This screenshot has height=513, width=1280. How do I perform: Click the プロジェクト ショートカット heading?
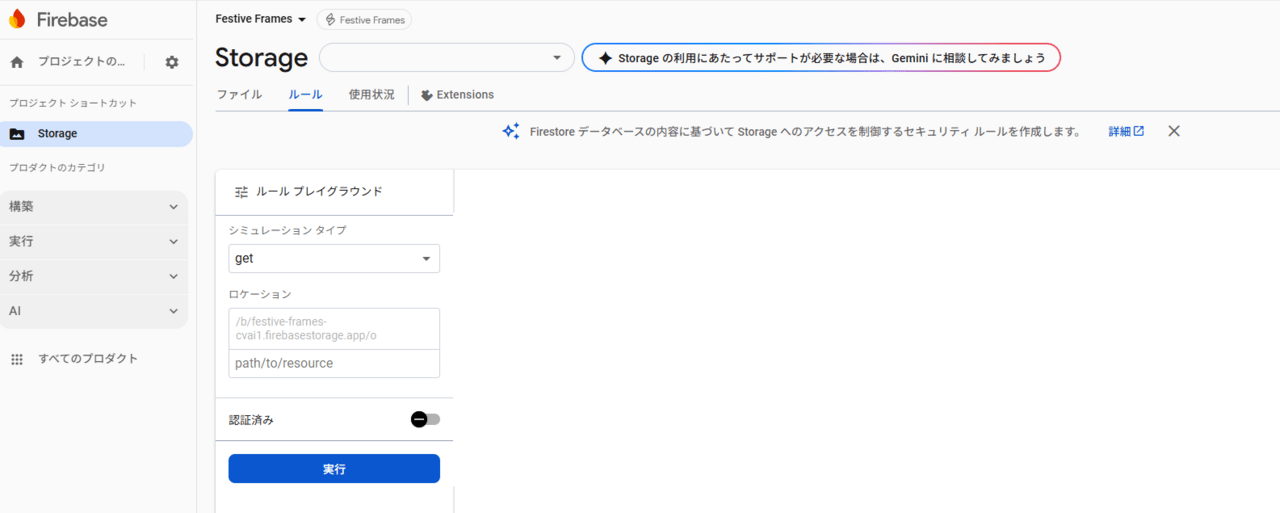[73, 103]
